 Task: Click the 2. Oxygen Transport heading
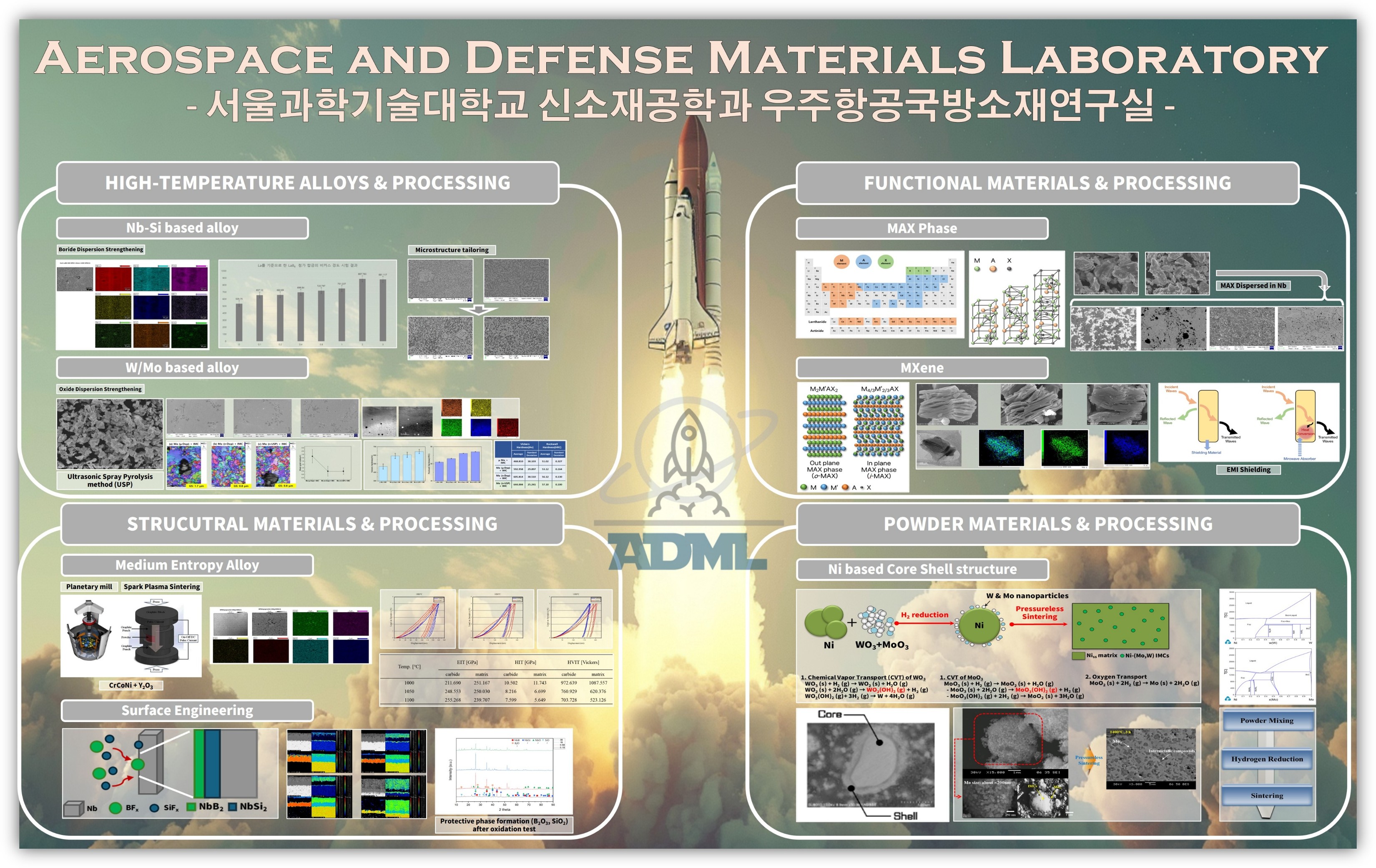click(x=1115, y=677)
